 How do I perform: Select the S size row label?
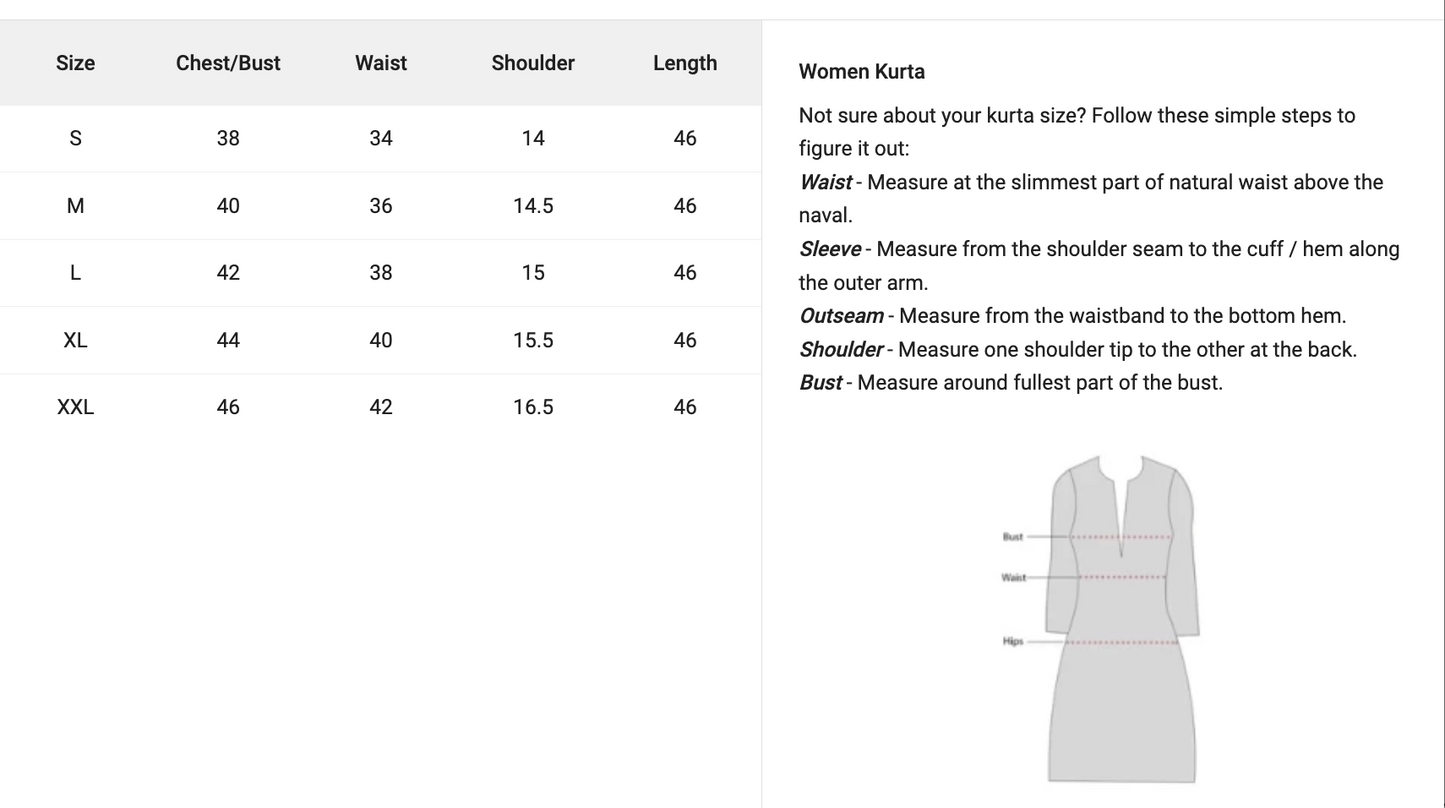click(75, 138)
